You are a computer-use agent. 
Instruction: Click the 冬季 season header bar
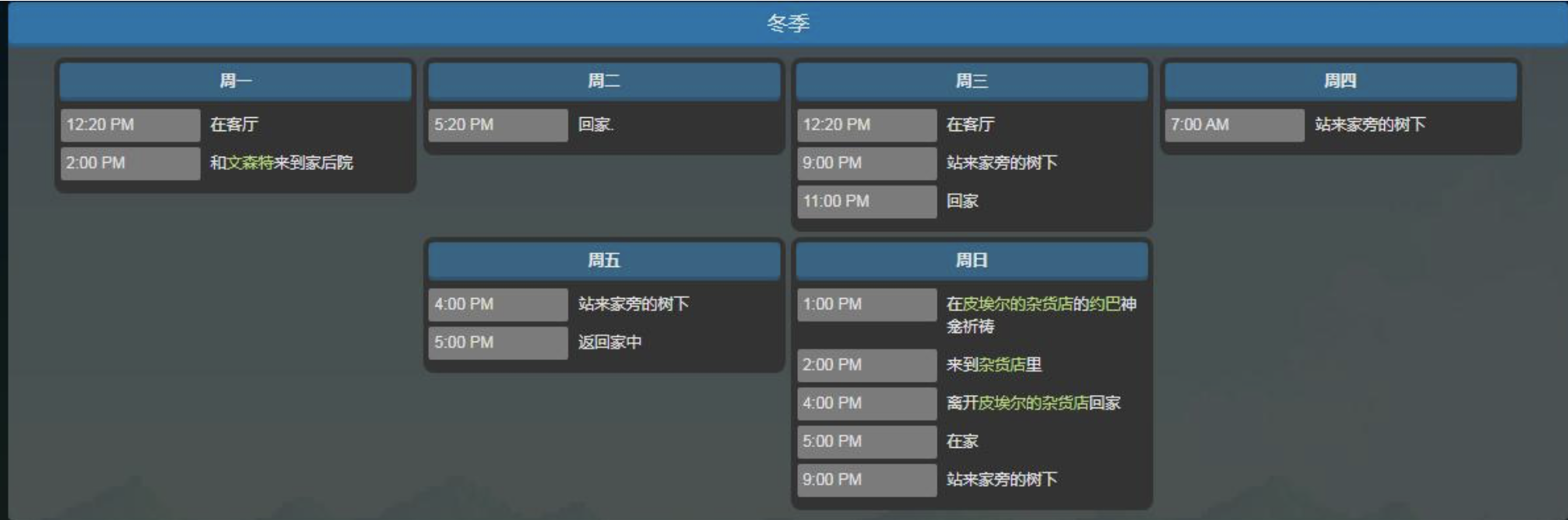pos(788,23)
